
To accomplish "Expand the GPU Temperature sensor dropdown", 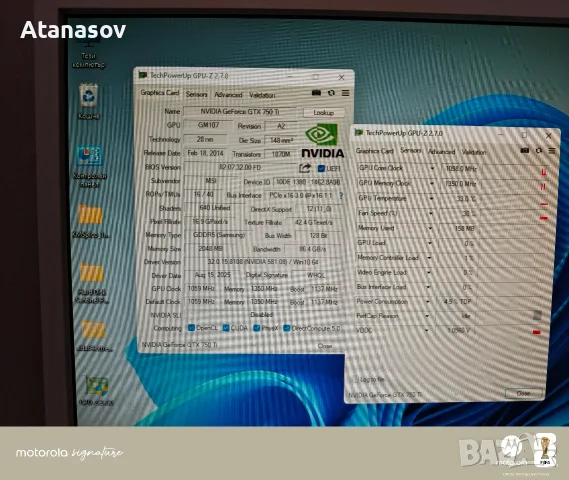I will point(431,198).
